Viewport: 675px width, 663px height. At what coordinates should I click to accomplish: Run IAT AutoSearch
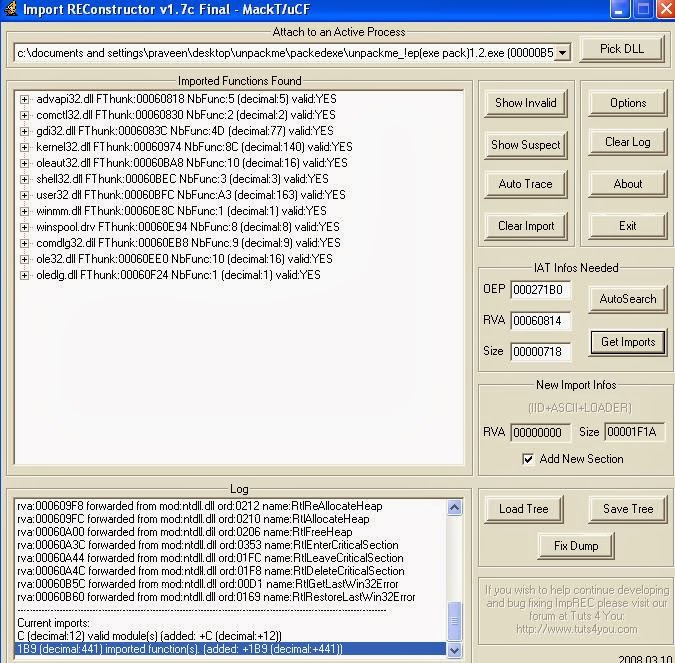(628, 299)
